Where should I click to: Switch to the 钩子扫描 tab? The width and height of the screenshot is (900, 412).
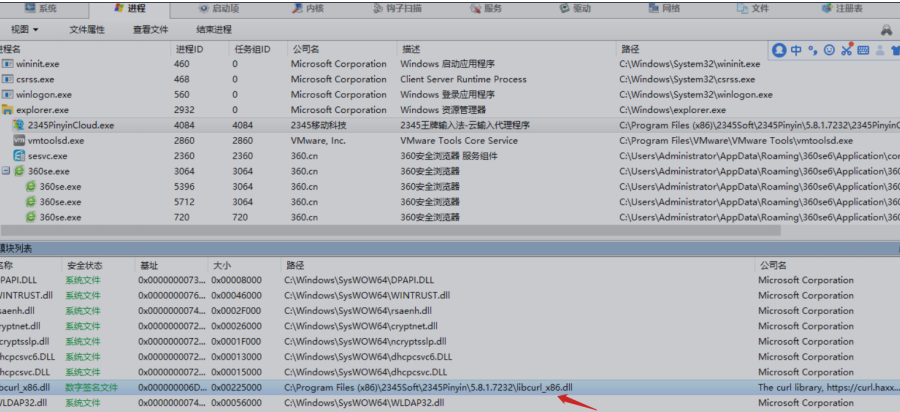(398, 8)
